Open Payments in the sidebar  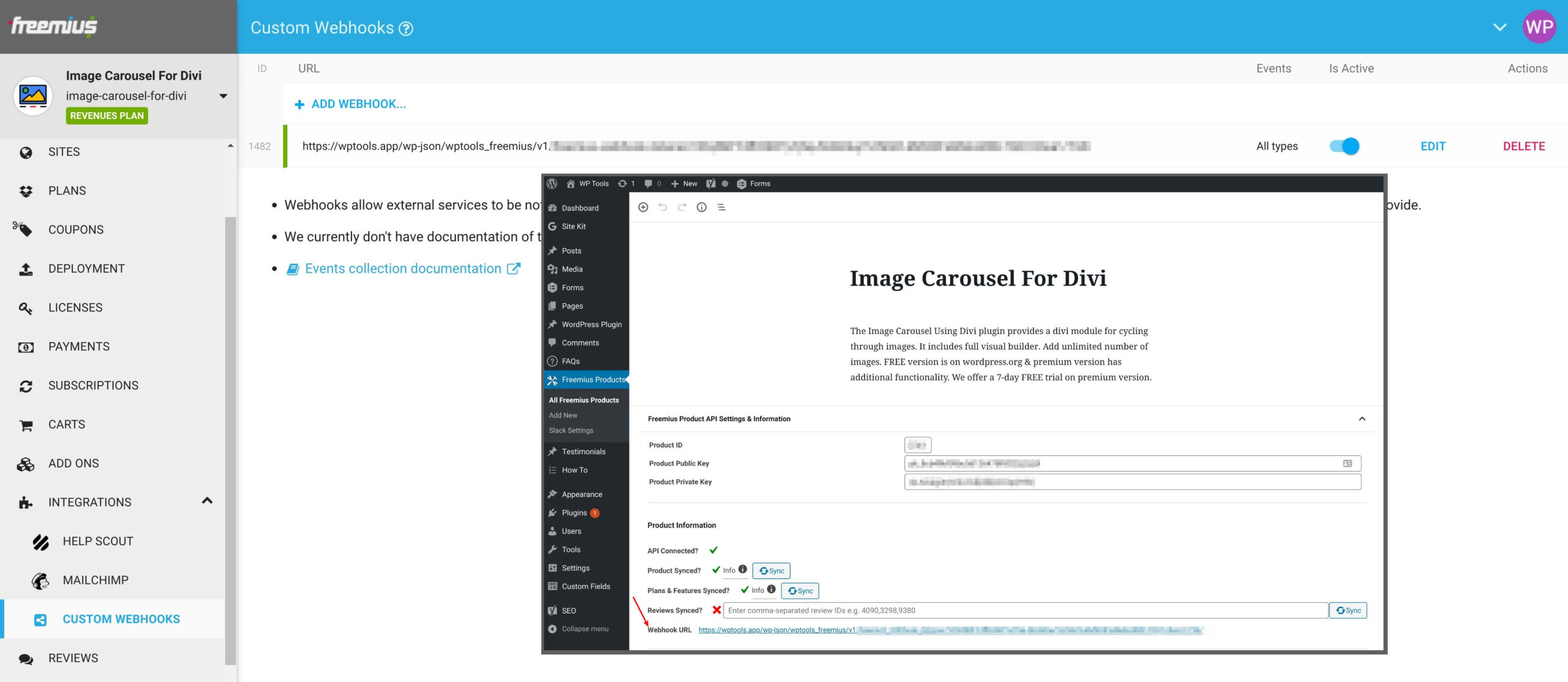click(79, 346)
